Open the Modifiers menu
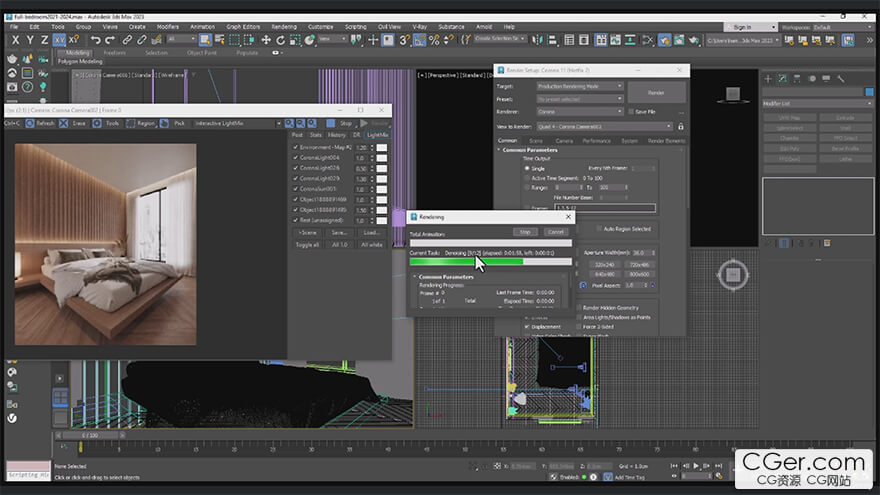The width and height of the screenshot is (880, 495). (x=167, y=27)
